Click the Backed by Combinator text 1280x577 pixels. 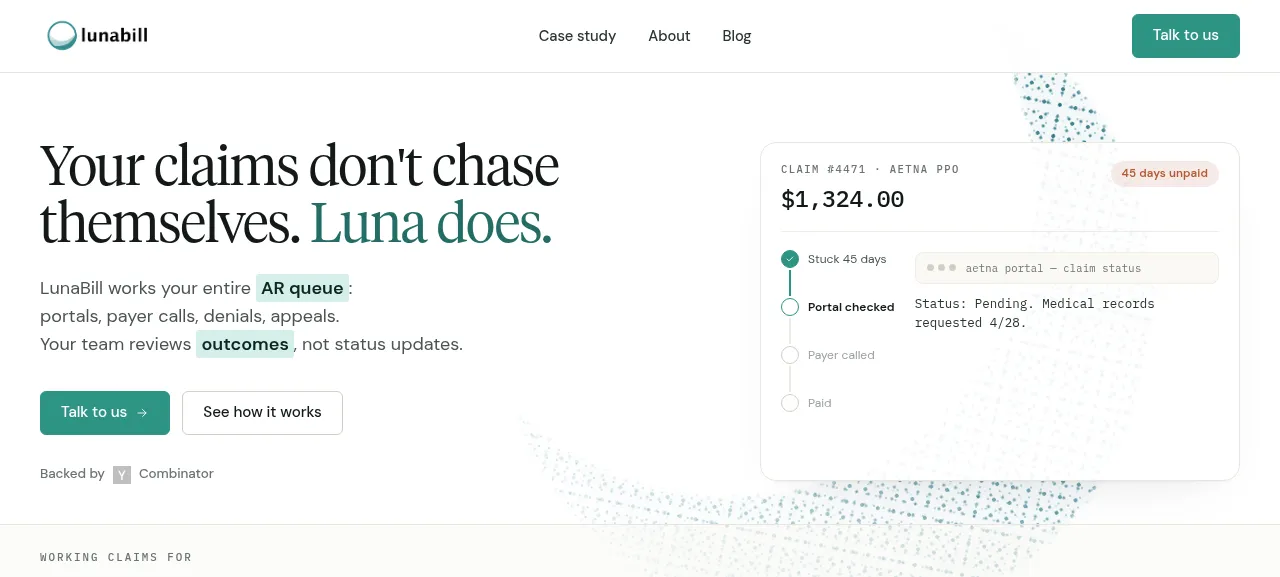pos(127,474)
